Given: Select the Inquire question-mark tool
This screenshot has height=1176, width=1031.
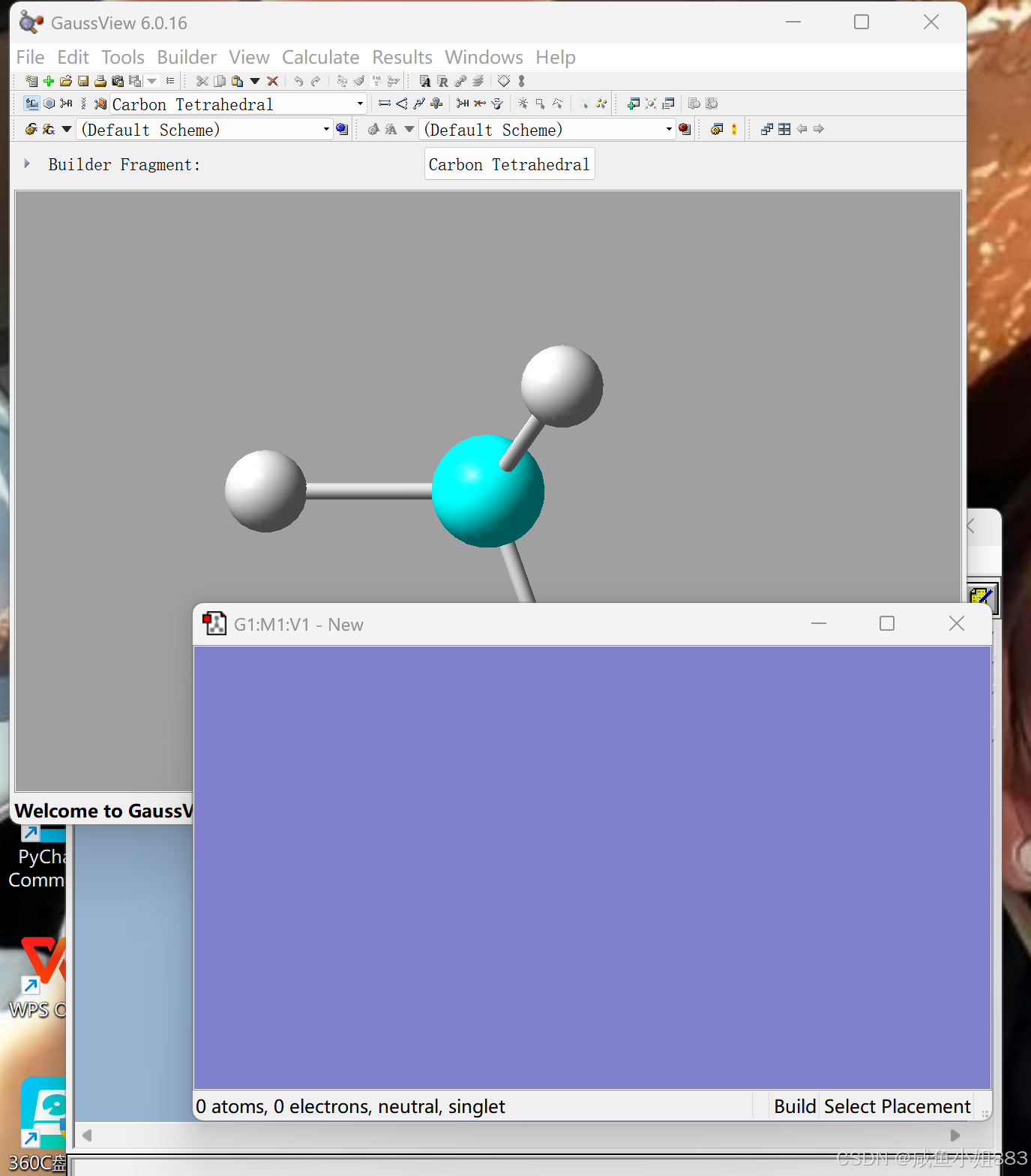Looking at the screenshot, I should point(436,103).
